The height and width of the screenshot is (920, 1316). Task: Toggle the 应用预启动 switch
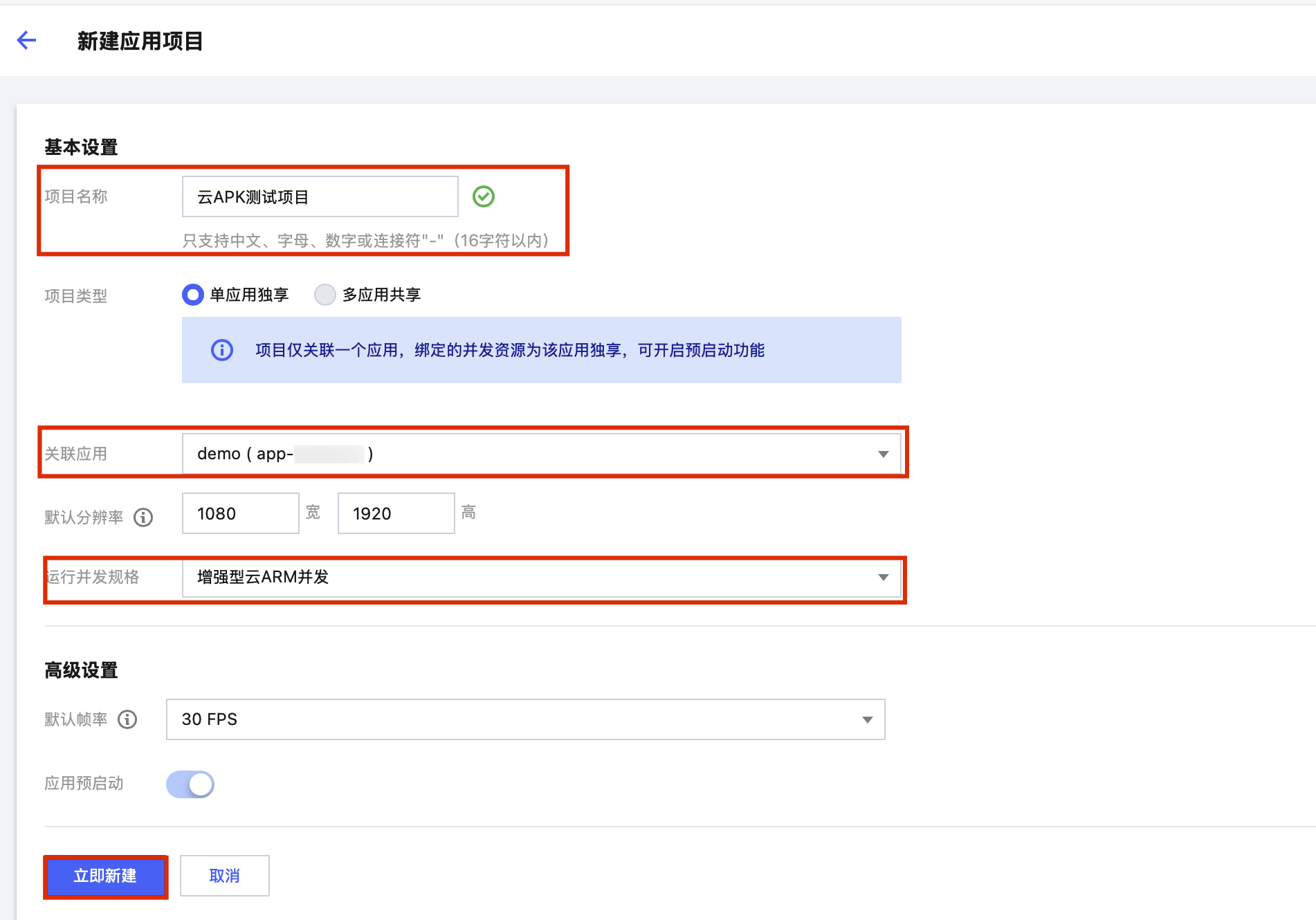pos(190,784)
